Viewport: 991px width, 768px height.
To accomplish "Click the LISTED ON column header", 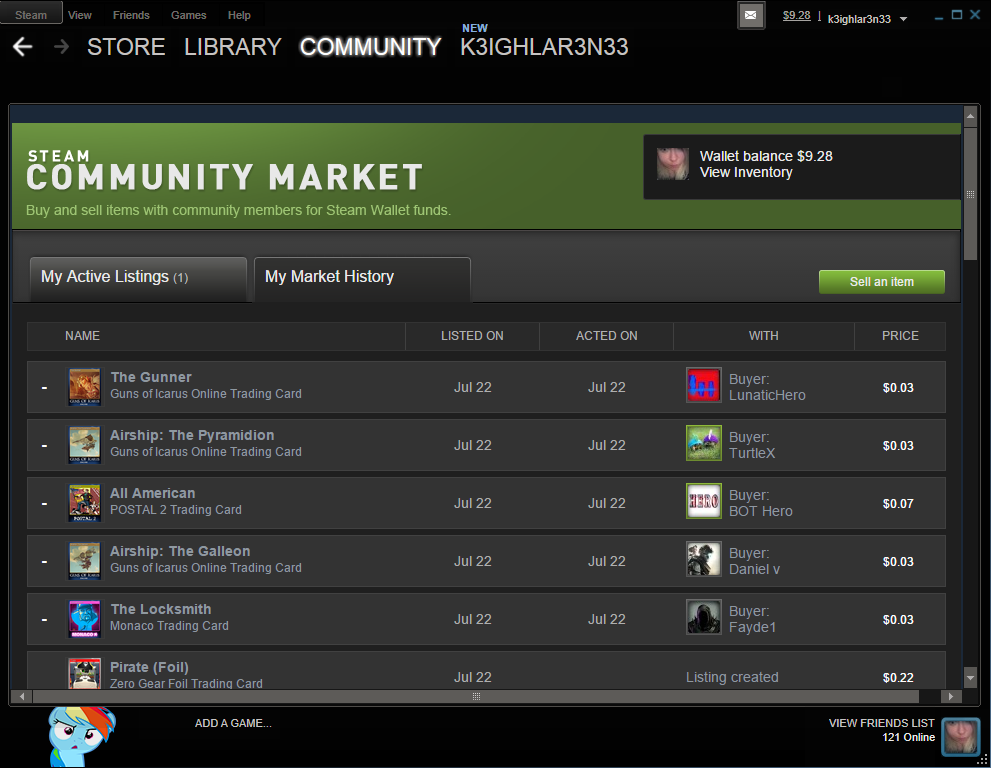I will pos(472,336).
